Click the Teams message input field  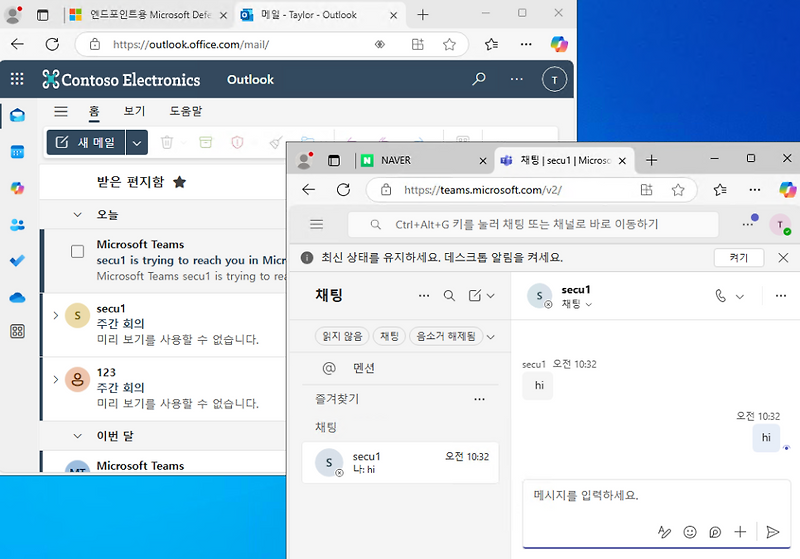pos(656,496)
